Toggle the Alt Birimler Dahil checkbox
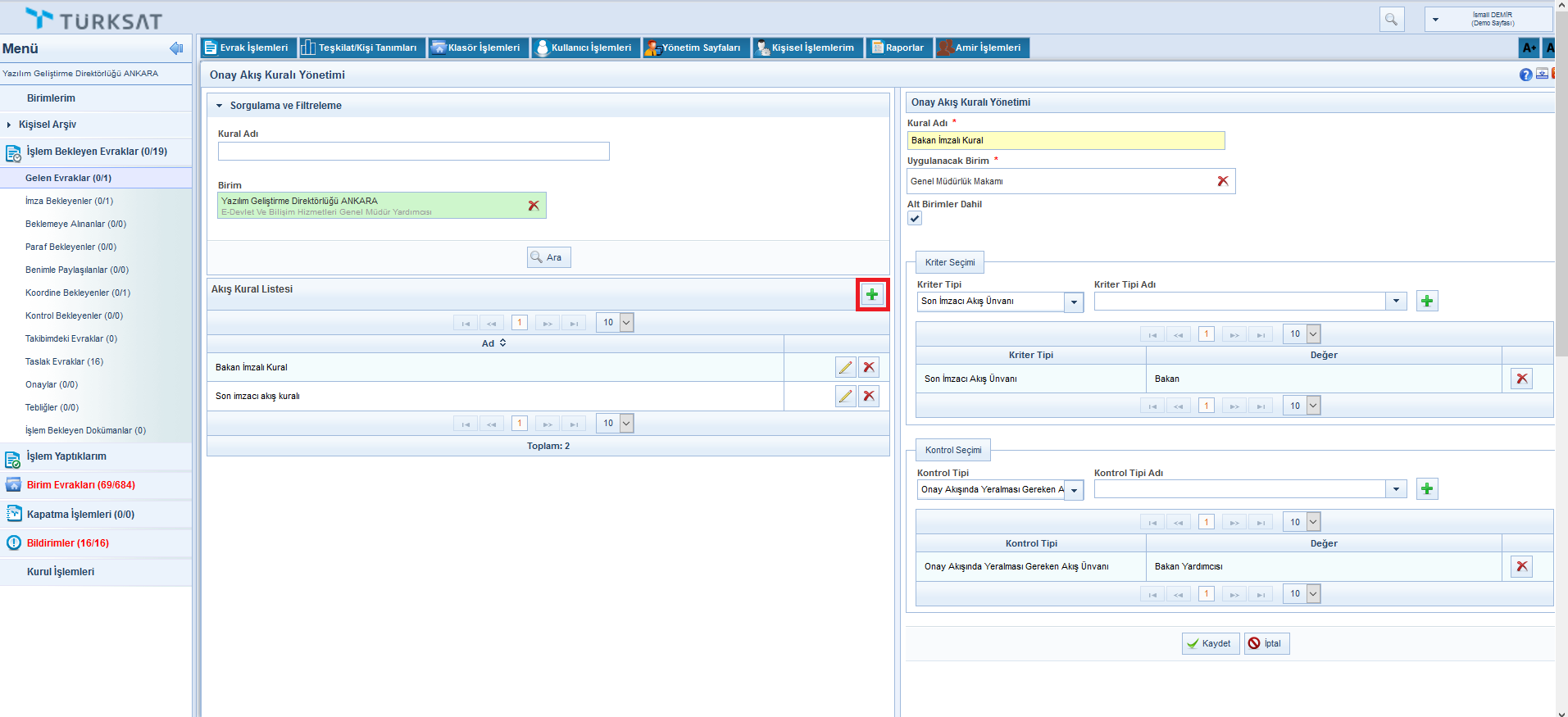 [915, 219]
